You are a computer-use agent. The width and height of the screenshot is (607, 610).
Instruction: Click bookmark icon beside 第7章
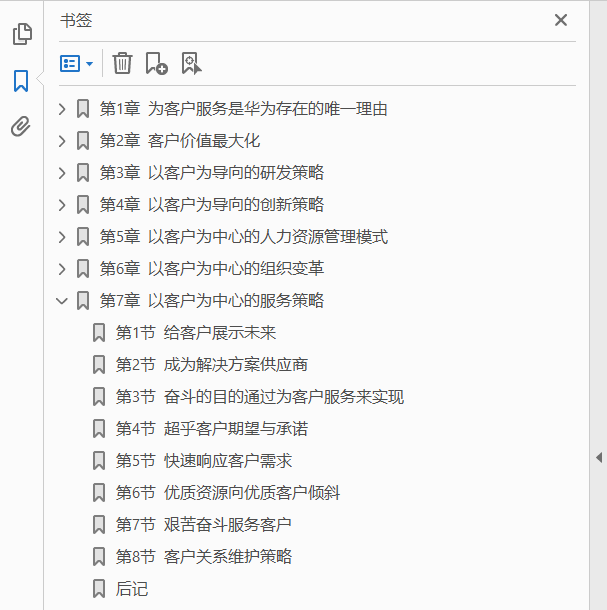pyautogui.click(x=82, y=301)
